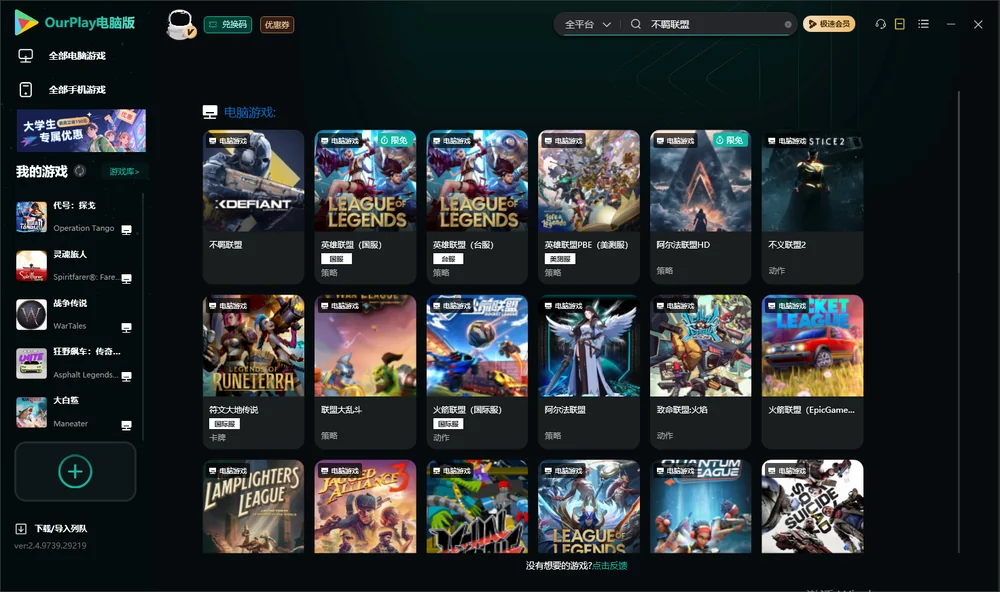Open the list menu icon in title bar

pyautogui.click(x=923, y=24)
